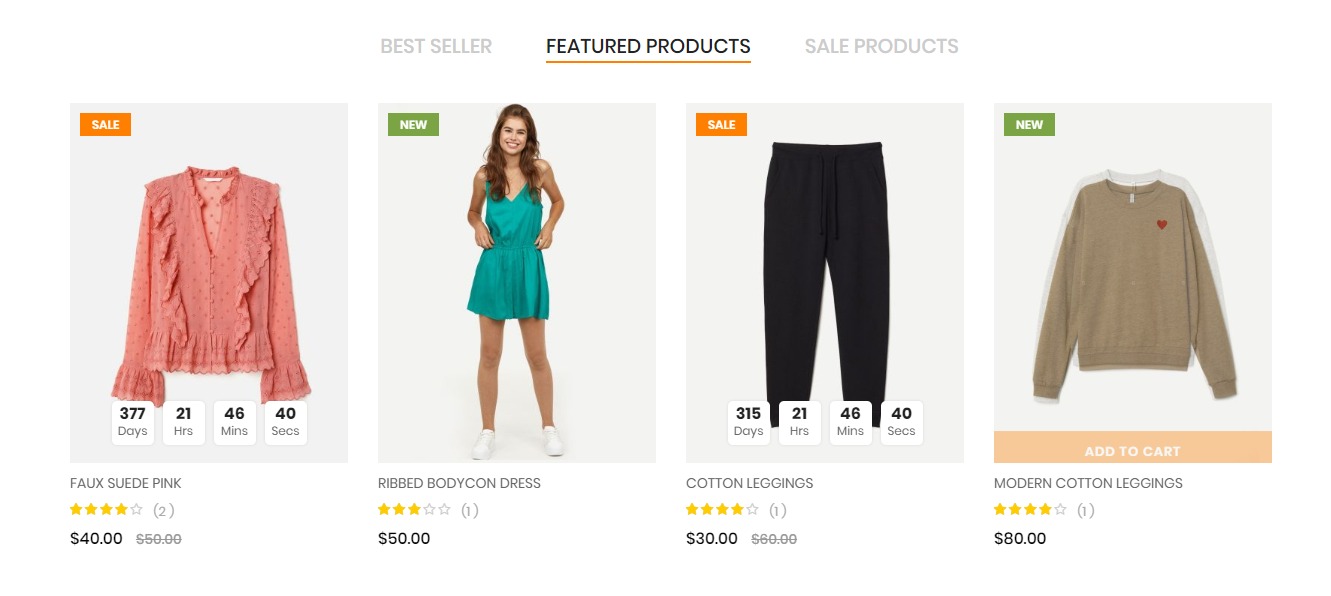Click the stars under Modern Cotton Leggings

pyautogui.click(x=1030, y=510)
